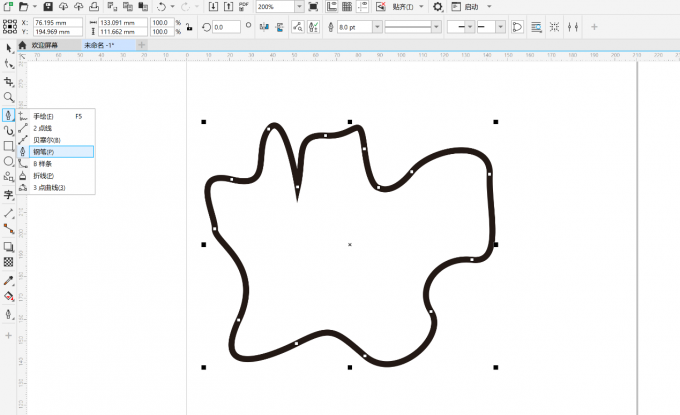
Task: Toggle the lock ratio padlock
Action: point(189,27)
